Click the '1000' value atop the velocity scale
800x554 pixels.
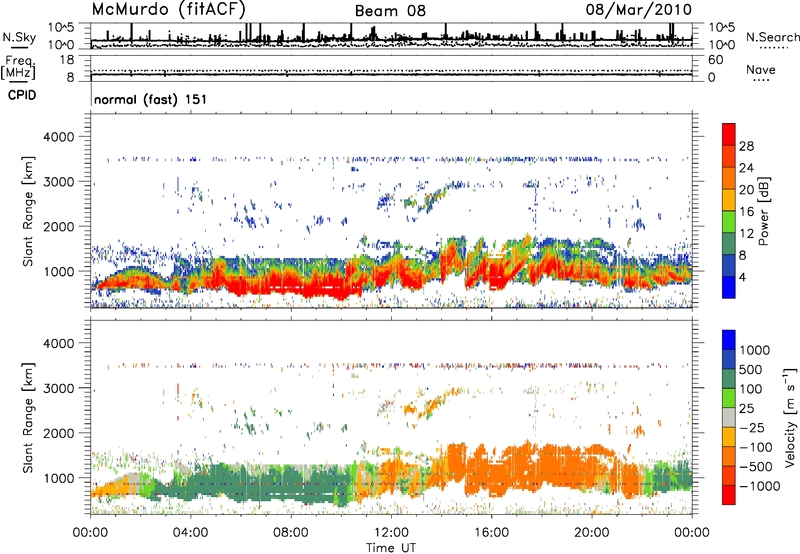pos(754,350)
